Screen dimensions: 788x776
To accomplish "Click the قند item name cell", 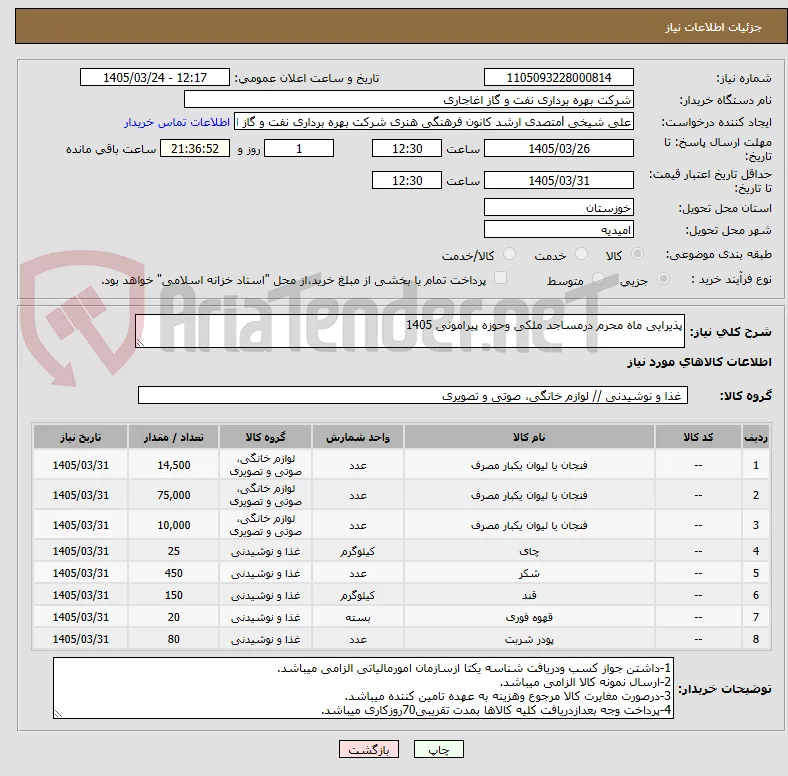I will click(529, 596).
